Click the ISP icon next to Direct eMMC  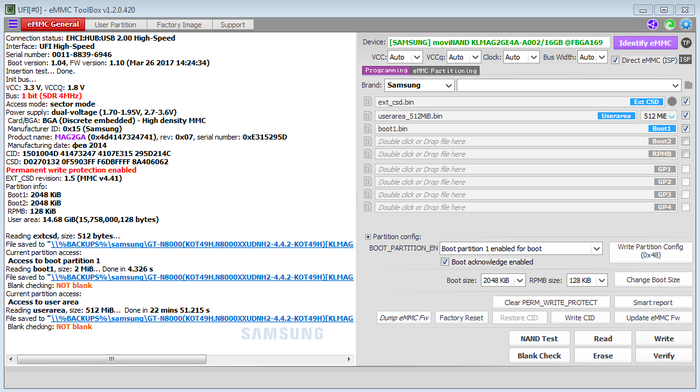click(x=685, y=59)
